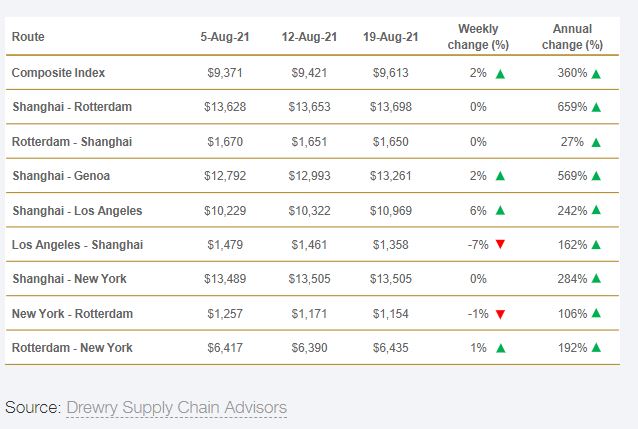Click the Annual change (%) header

[572, 37]
